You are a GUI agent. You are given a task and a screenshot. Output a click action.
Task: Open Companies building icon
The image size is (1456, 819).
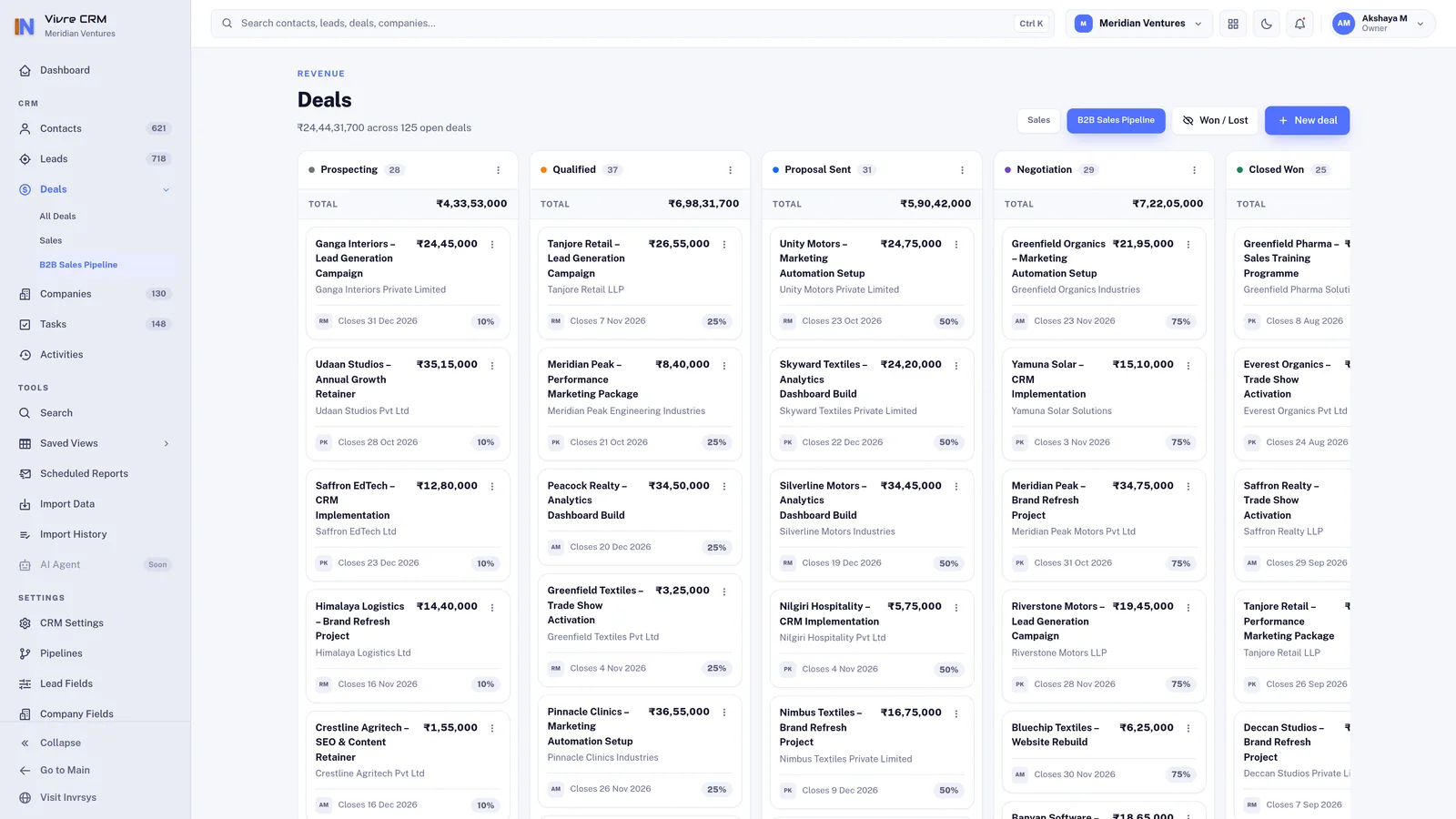coord(25,294)
